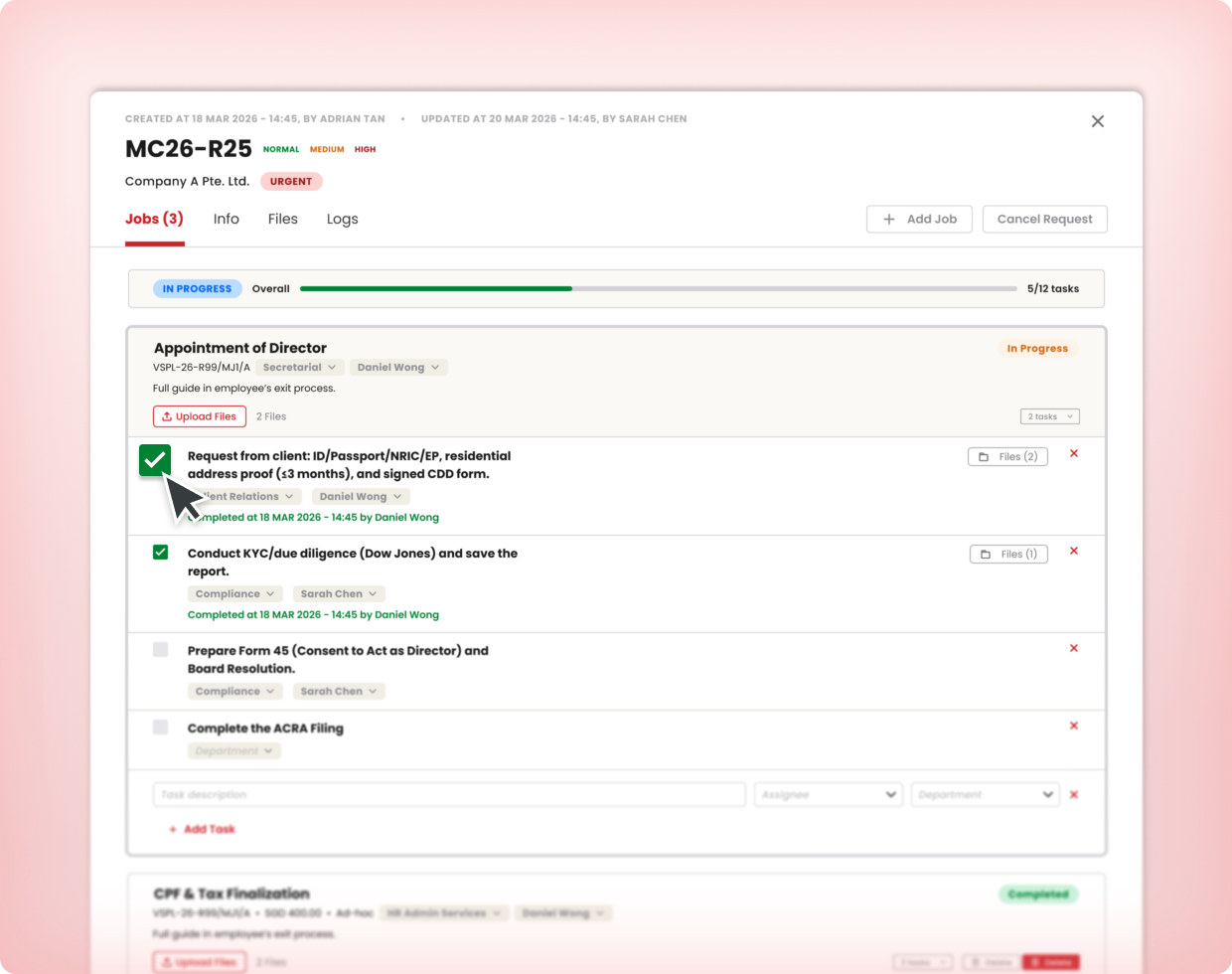Image resolution: width=1232 pixels, height=974 pixels.
Task: Remove the 'Prepare Form 45' task
Action: [x=1074, y=648]
